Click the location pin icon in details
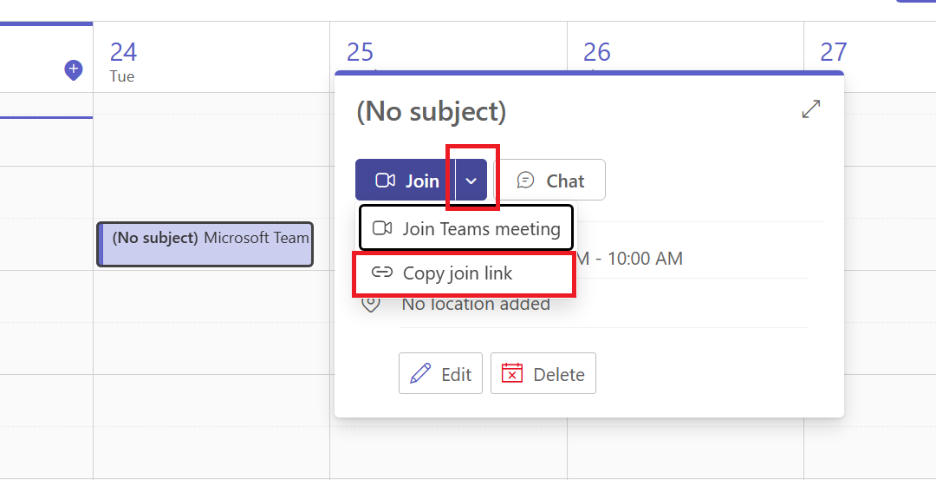This screenshot has width=936, height=480. [x=371, y=303]
